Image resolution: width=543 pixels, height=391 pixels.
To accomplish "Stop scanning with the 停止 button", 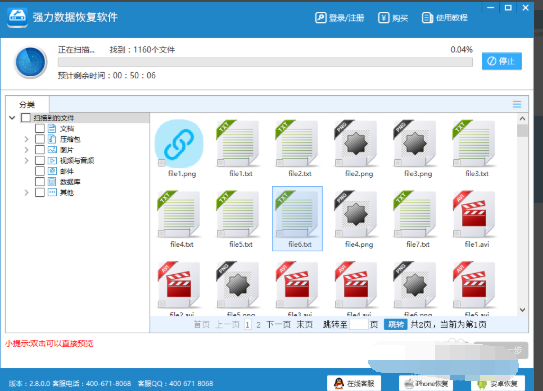I will pos(502,61).
